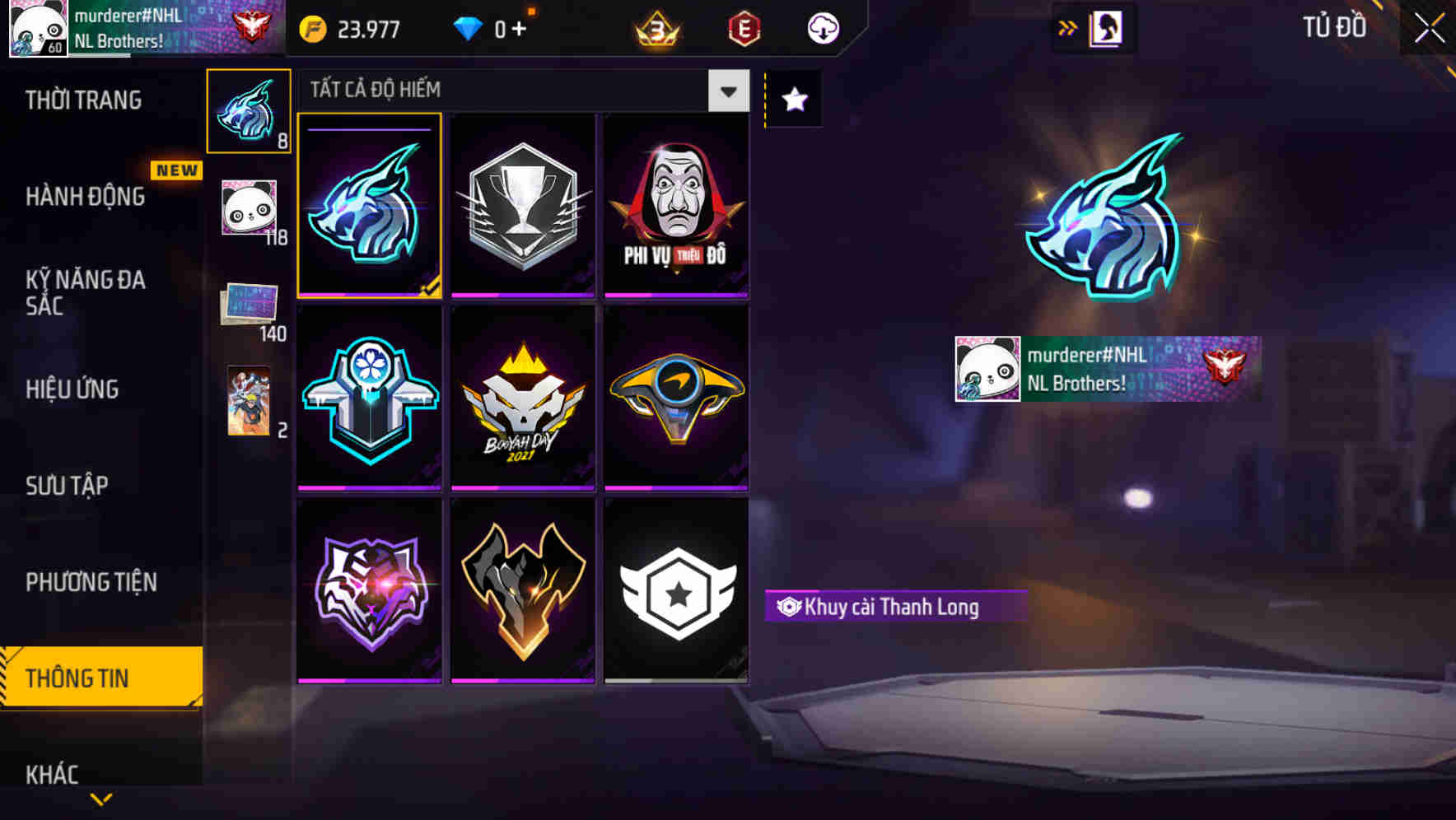Select the purple tiger shield badge
The image size is (1456, 820).
370,591
